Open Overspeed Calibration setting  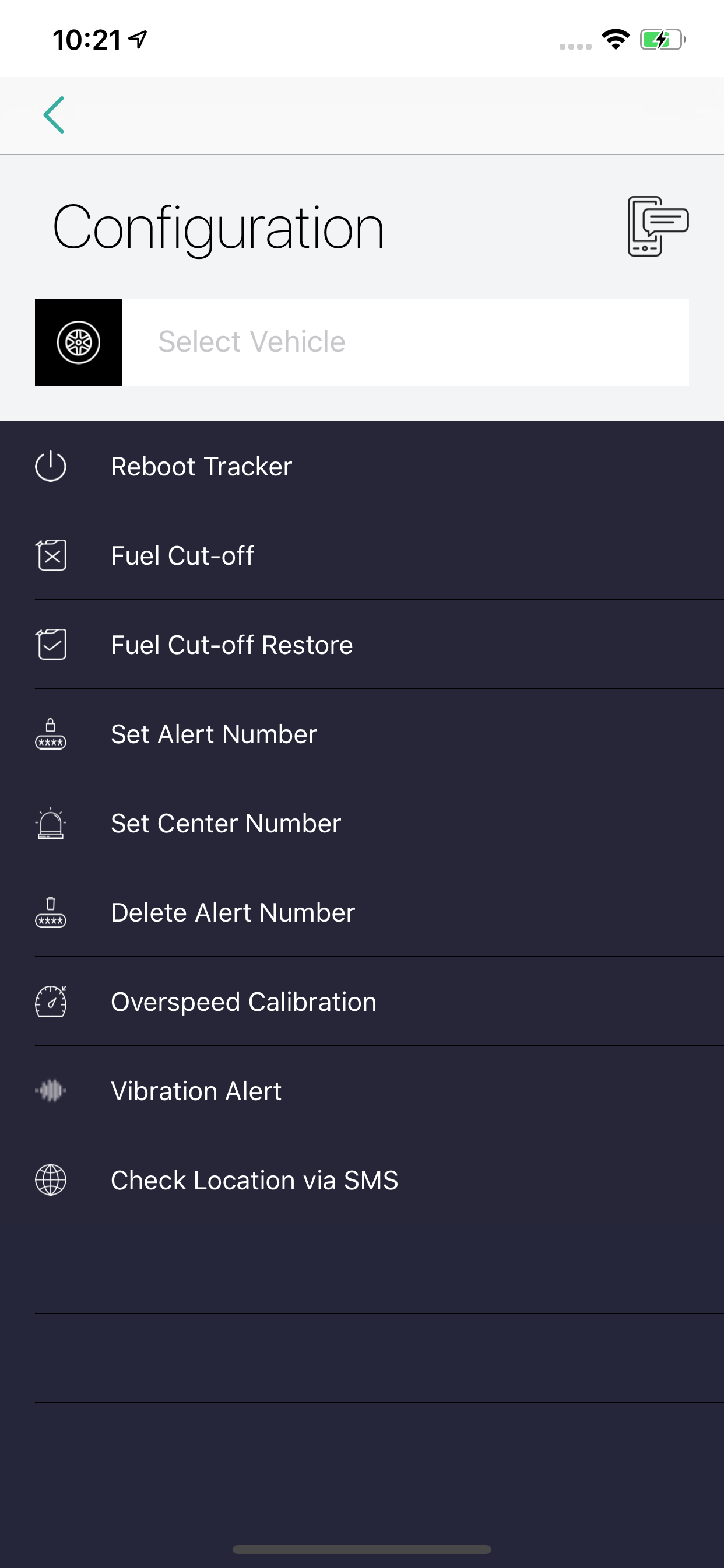(x=243, y=1002)
